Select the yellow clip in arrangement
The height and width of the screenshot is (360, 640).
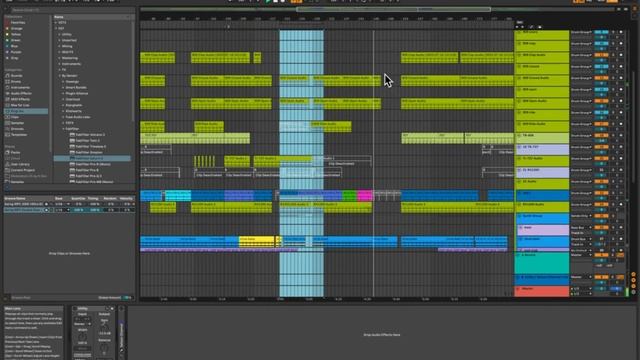pos(256,242)
